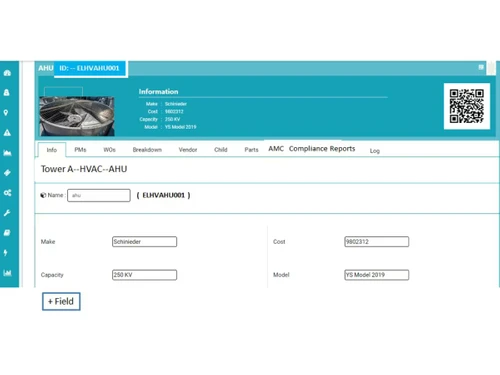Click the user/lock icon in sidebar

[6, 93]
